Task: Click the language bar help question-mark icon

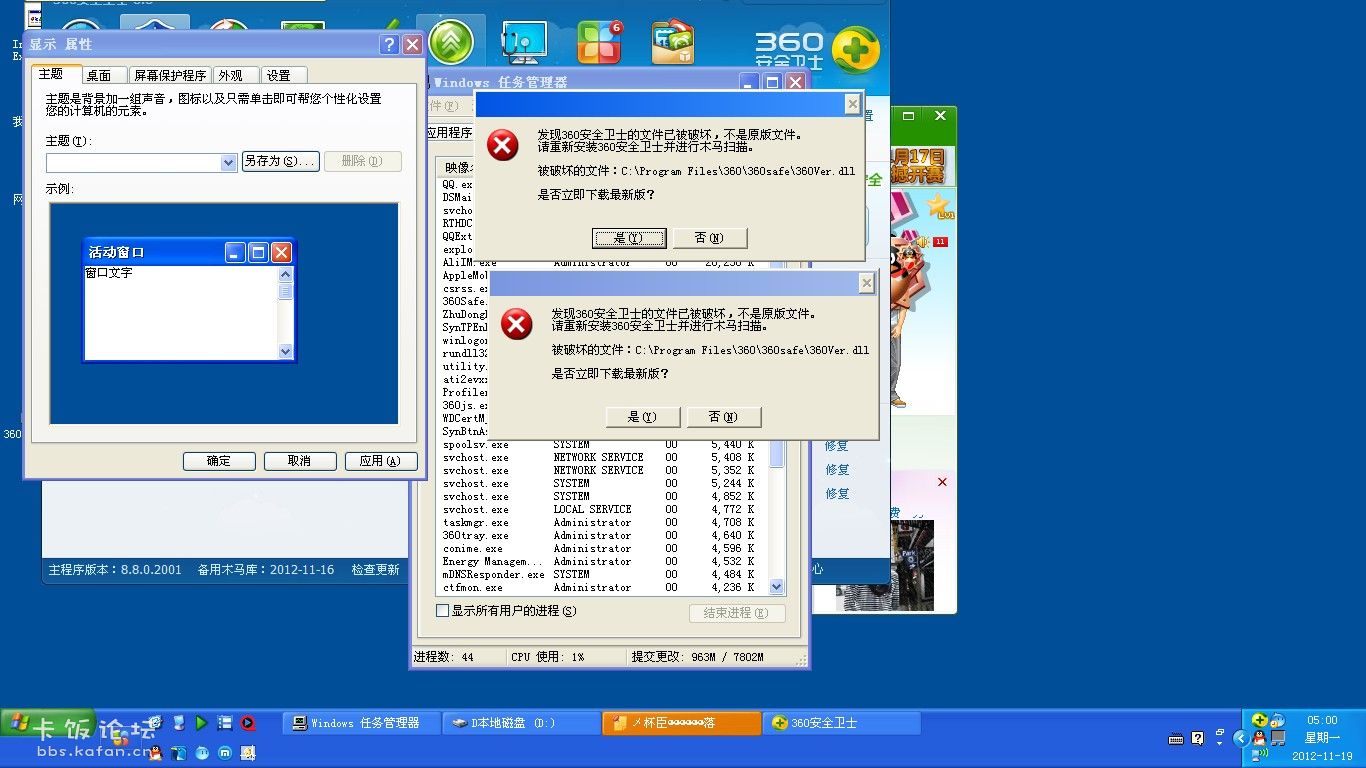Action: click(1198, 739)
